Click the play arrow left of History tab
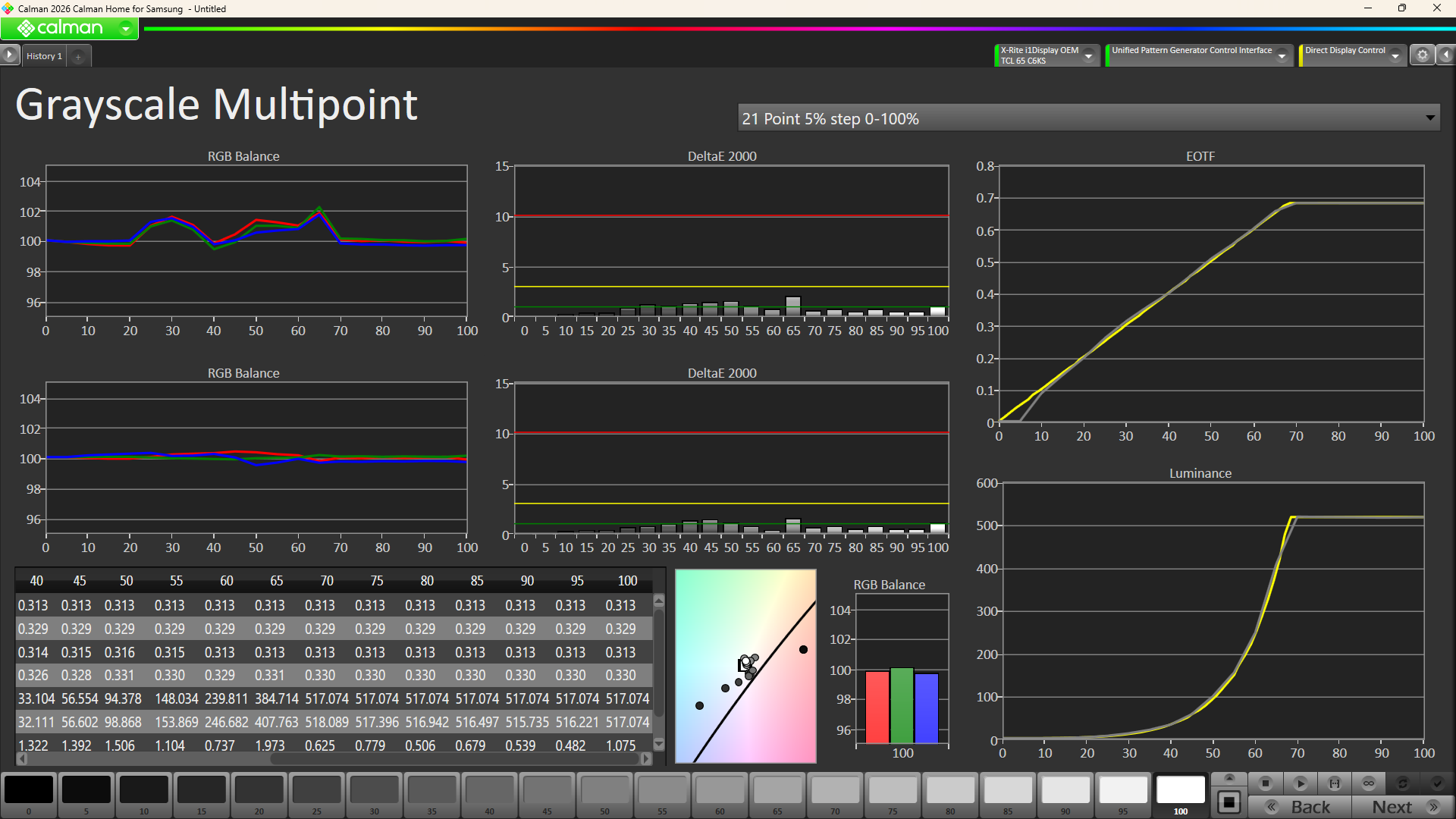Screen dimensions: 1456x819 click(x=9, y=55)
